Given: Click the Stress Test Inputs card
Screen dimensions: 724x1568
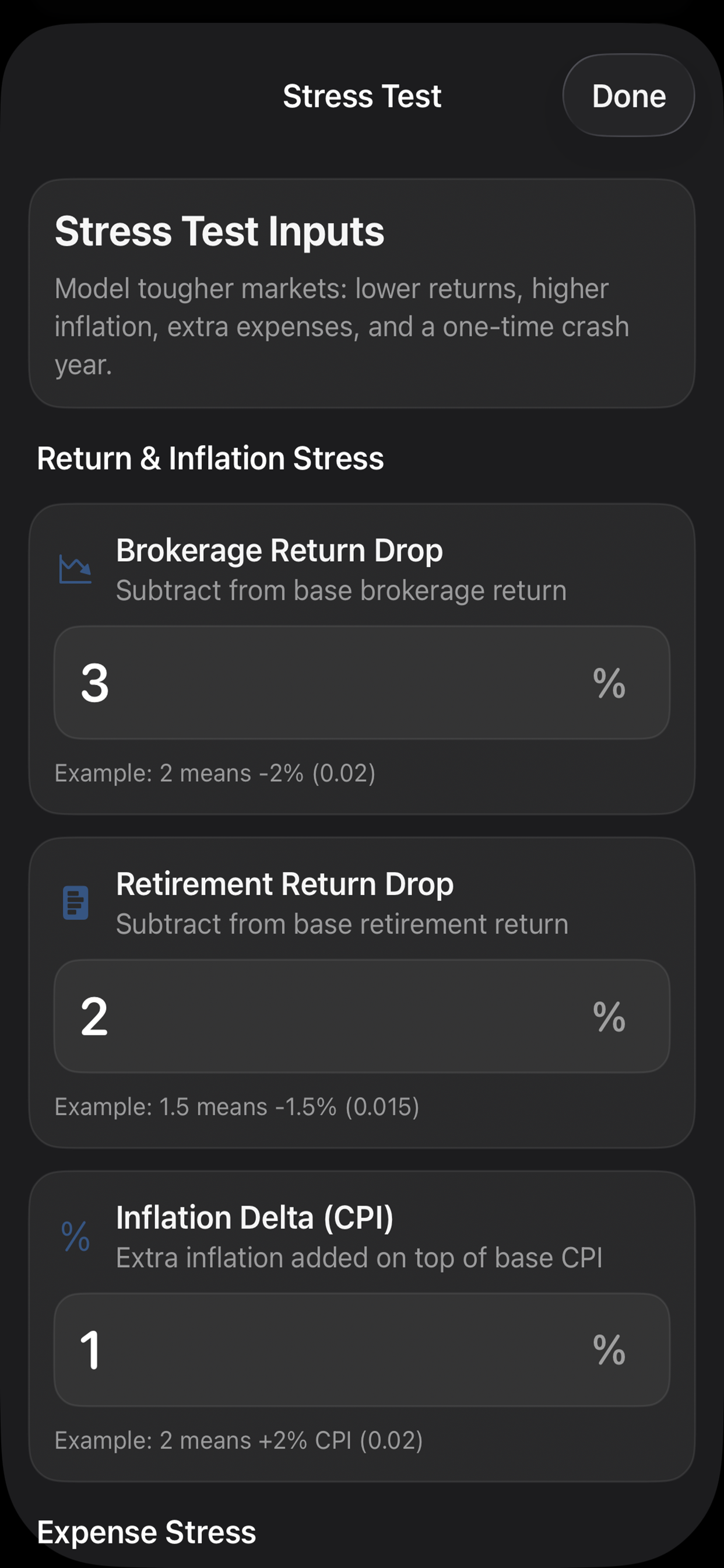Looking at the screenshot, I should pos(362,293).
